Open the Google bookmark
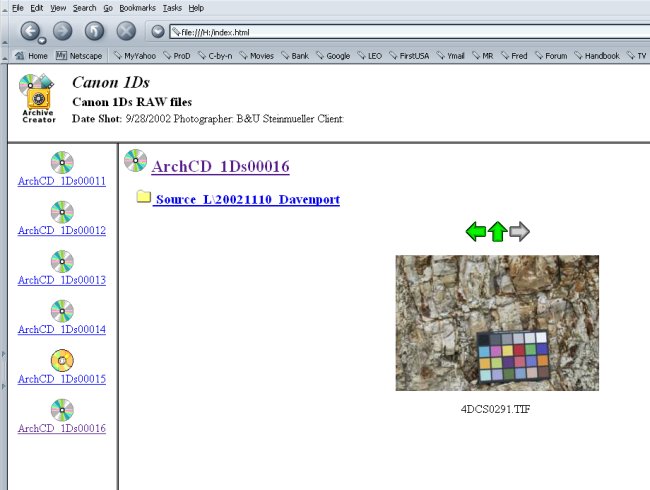This screenshot has height=490, width=650. click(333, 56)
